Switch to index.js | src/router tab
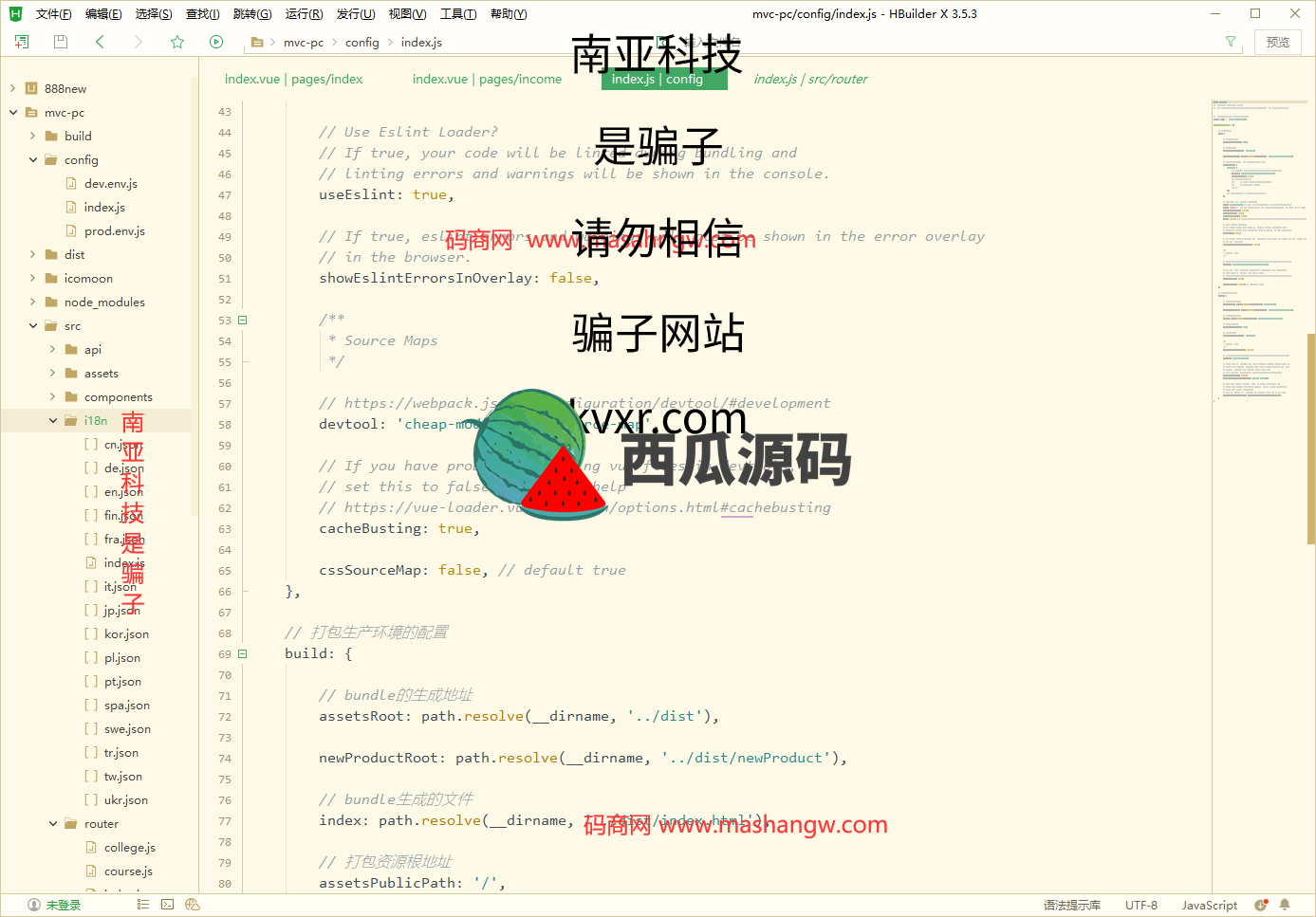1316x917 pixels. click(810, 79)
